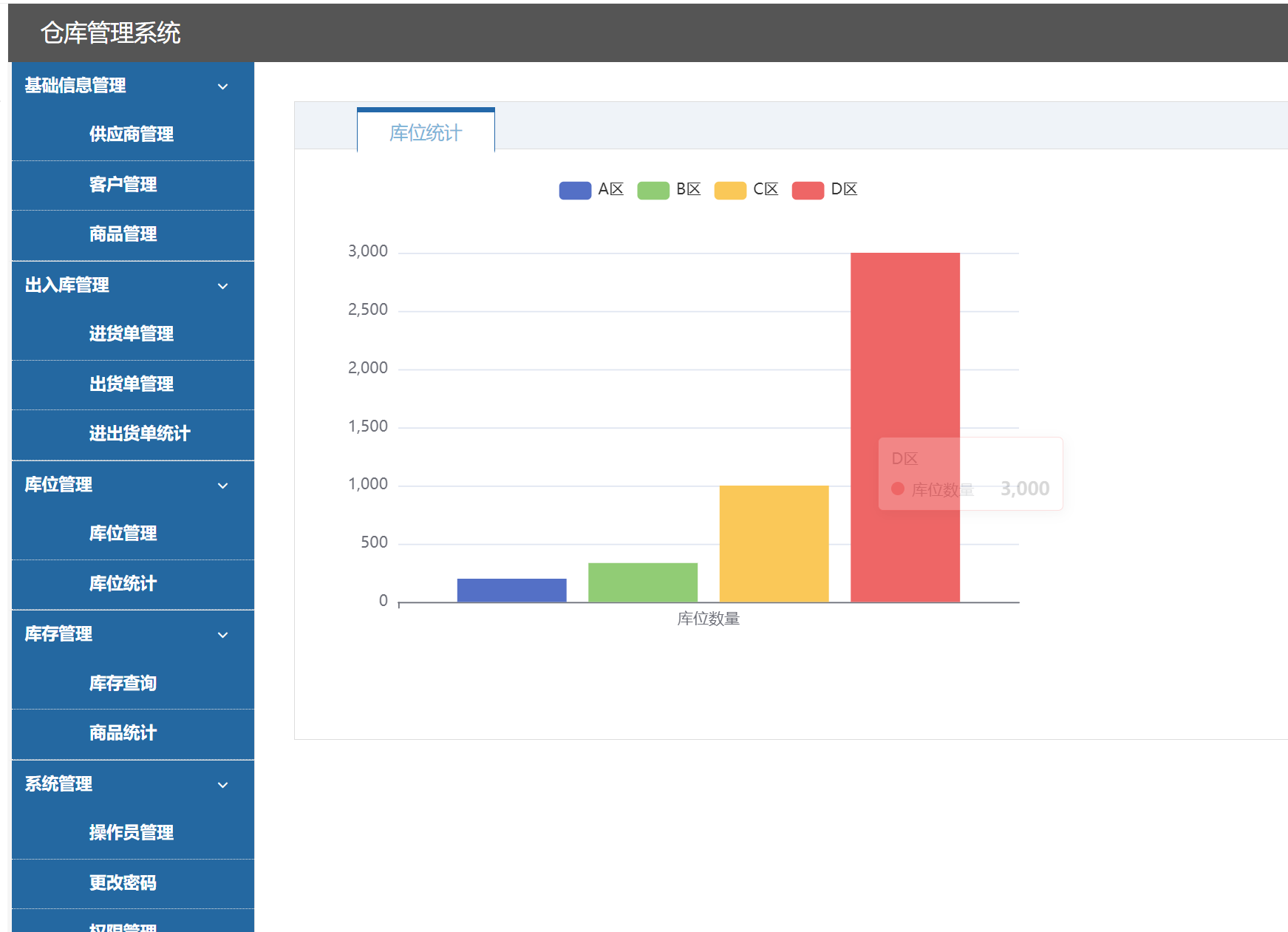This screenshot has width=1288, height=932.
Task: Toggle the 库存管理 section chevron
Action: click(222, 635)
